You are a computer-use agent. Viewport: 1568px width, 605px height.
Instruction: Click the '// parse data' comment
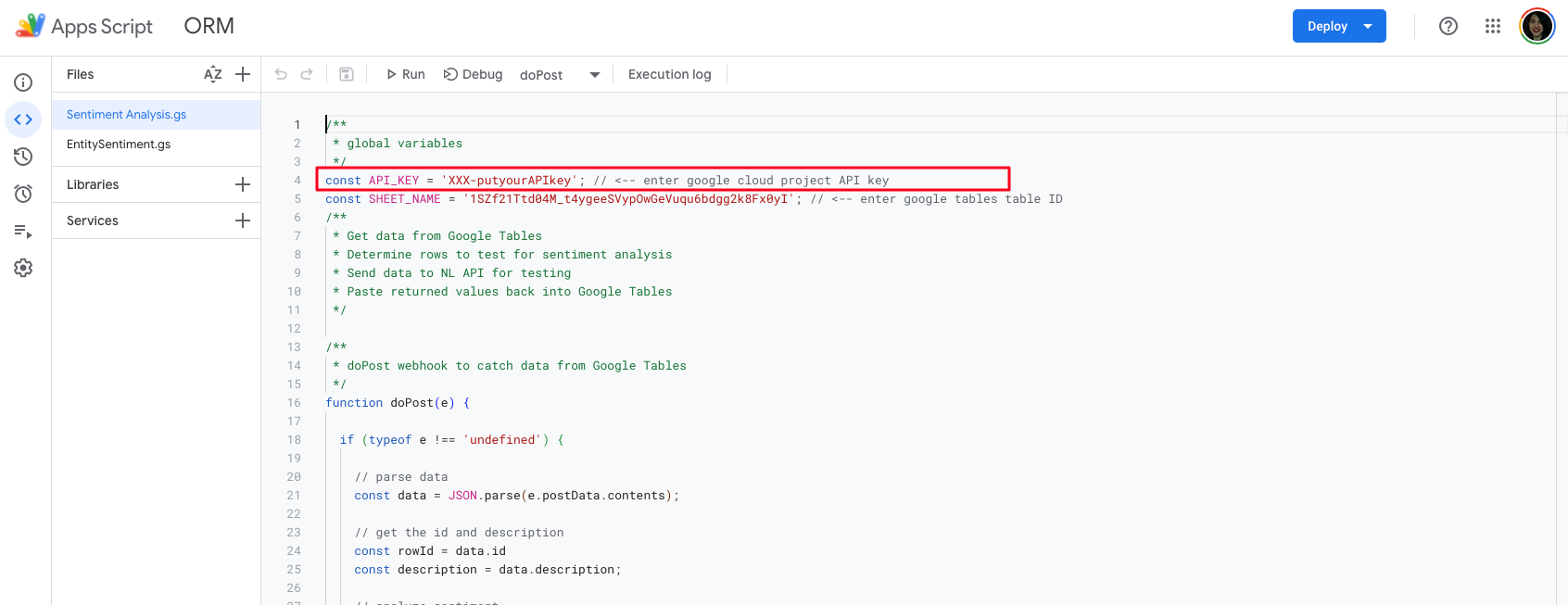click(401, 477)
